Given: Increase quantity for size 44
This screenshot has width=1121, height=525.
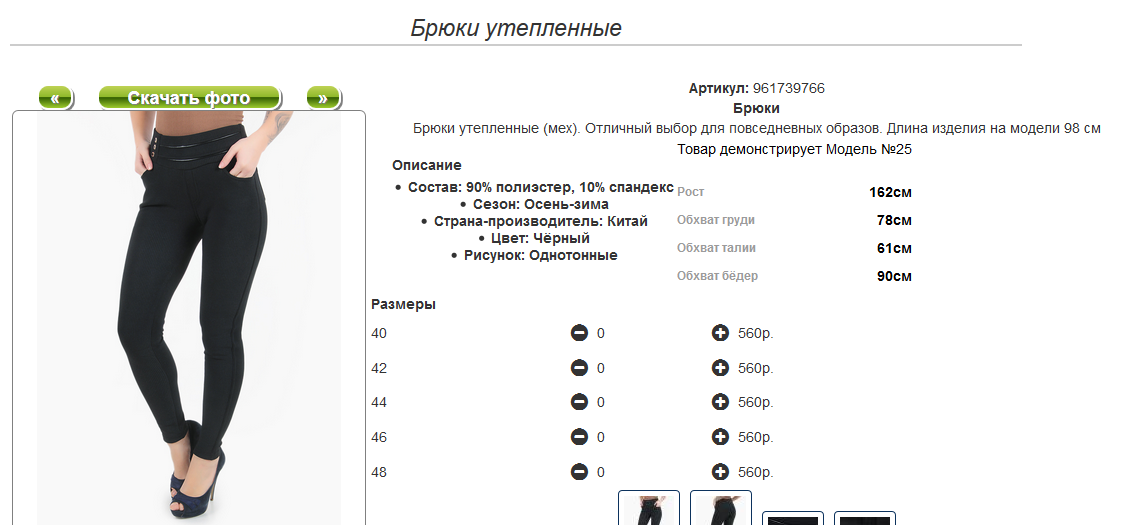Looking at the screenshot, I should 720,402.
